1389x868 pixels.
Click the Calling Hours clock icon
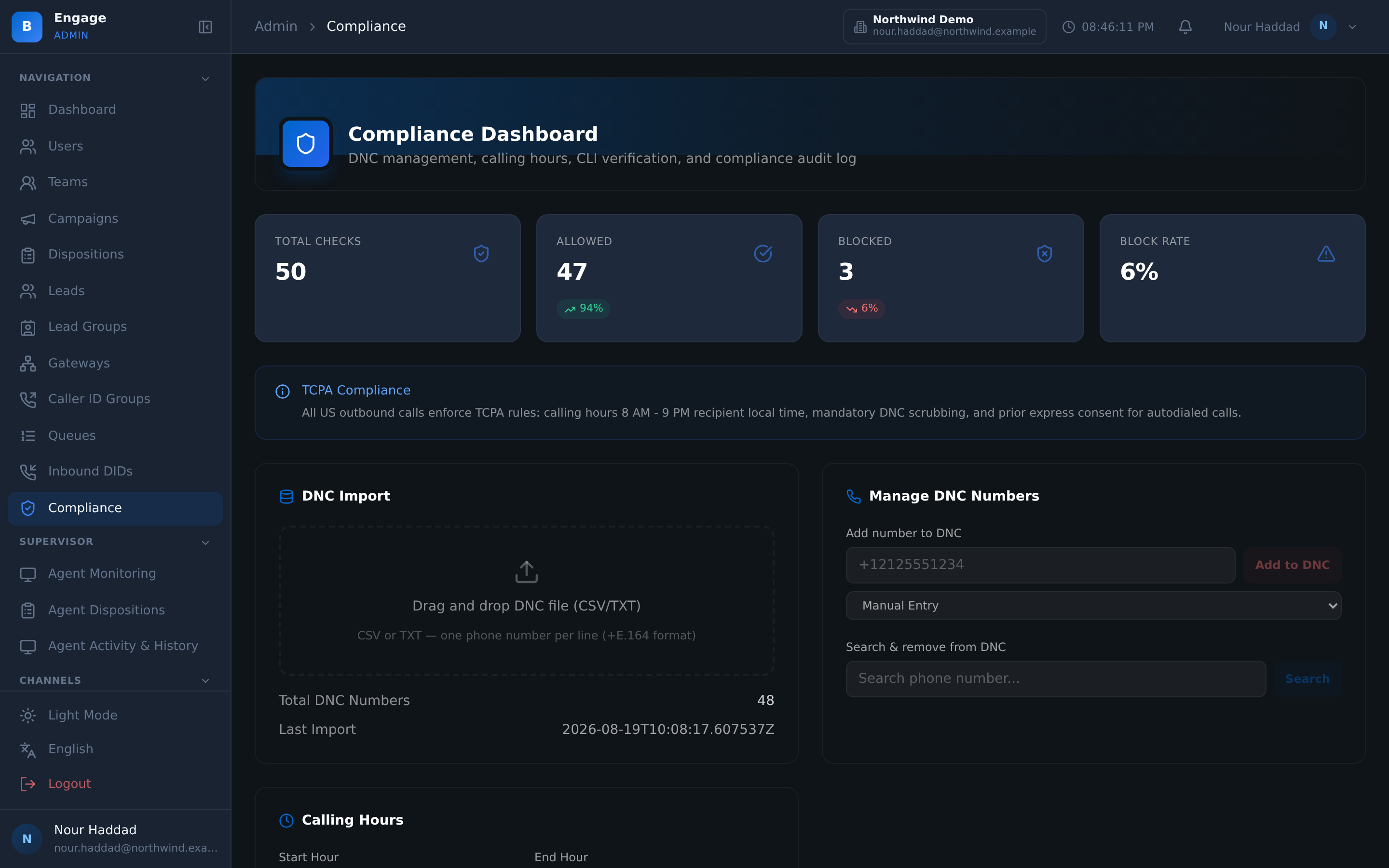(x=286, y=820)
